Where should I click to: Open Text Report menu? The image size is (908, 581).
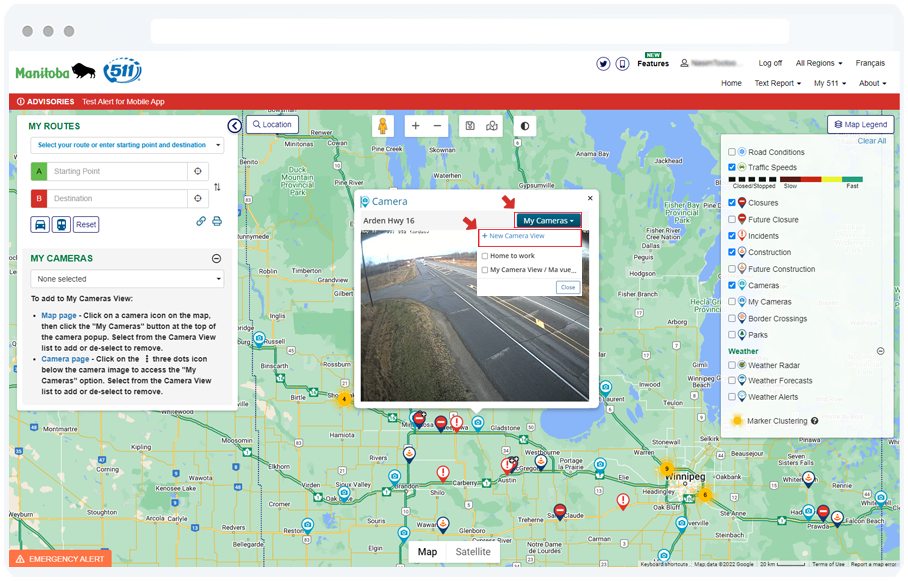(778, 83)
